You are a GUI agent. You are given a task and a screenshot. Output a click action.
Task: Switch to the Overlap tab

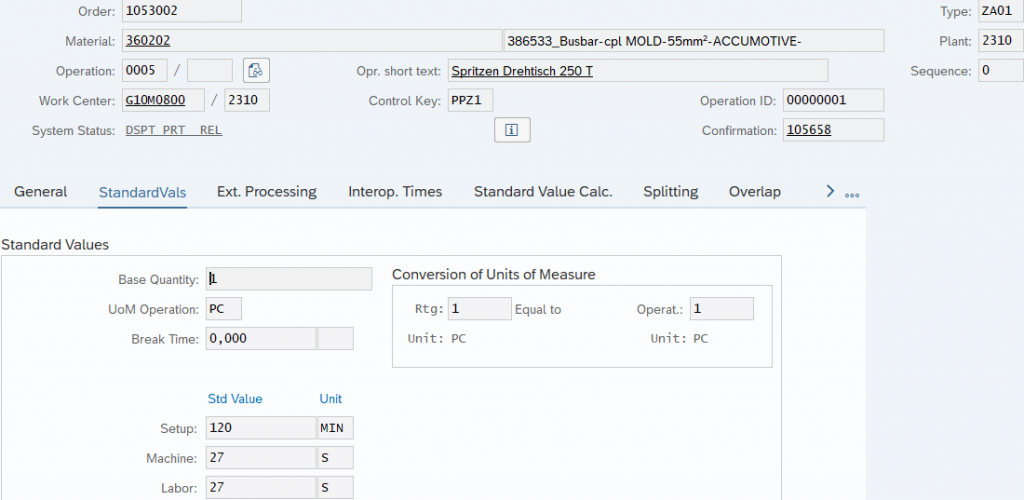coord(754,192)
